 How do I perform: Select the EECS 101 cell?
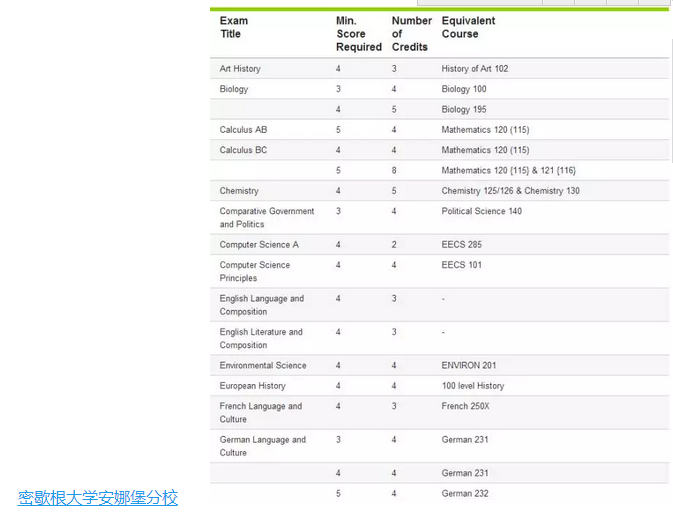[461, 265]
